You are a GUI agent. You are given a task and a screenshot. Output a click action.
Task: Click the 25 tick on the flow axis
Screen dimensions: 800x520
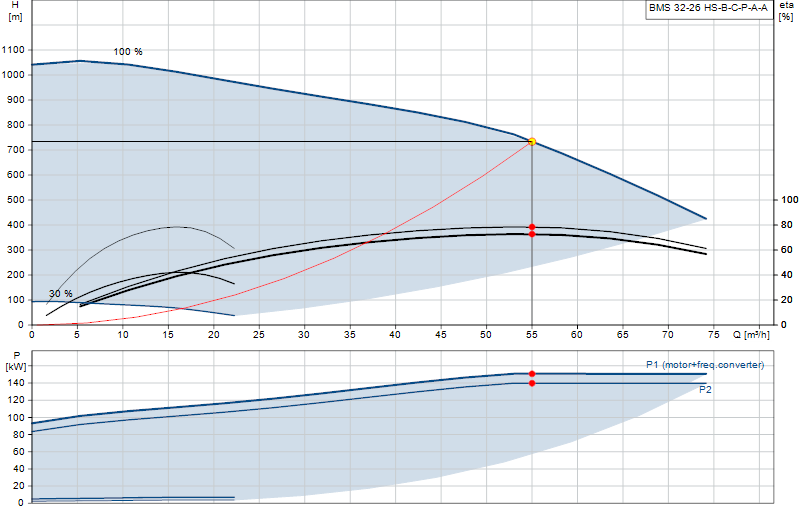pyautogui.click(x=259, y=335)
